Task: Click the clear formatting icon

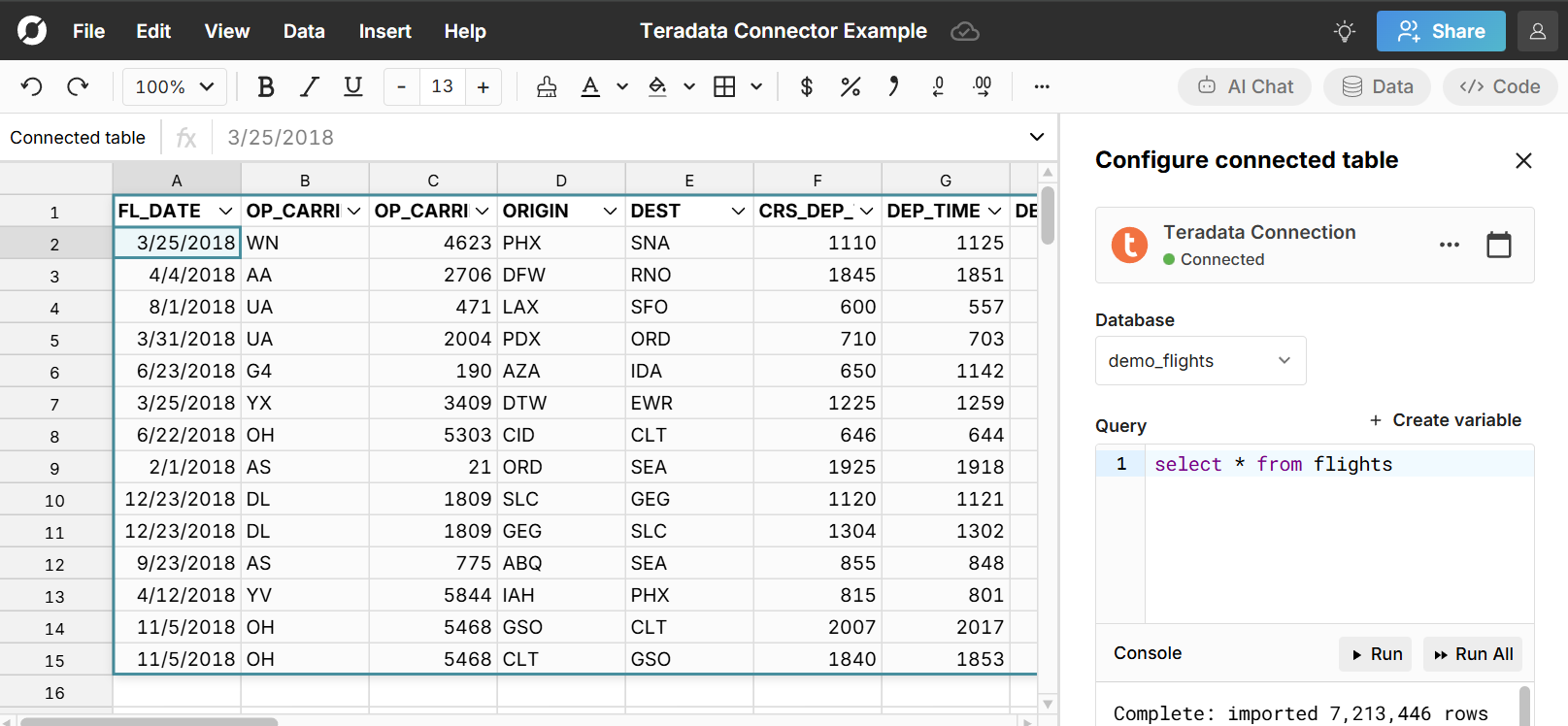Action: tap(547, 86)
